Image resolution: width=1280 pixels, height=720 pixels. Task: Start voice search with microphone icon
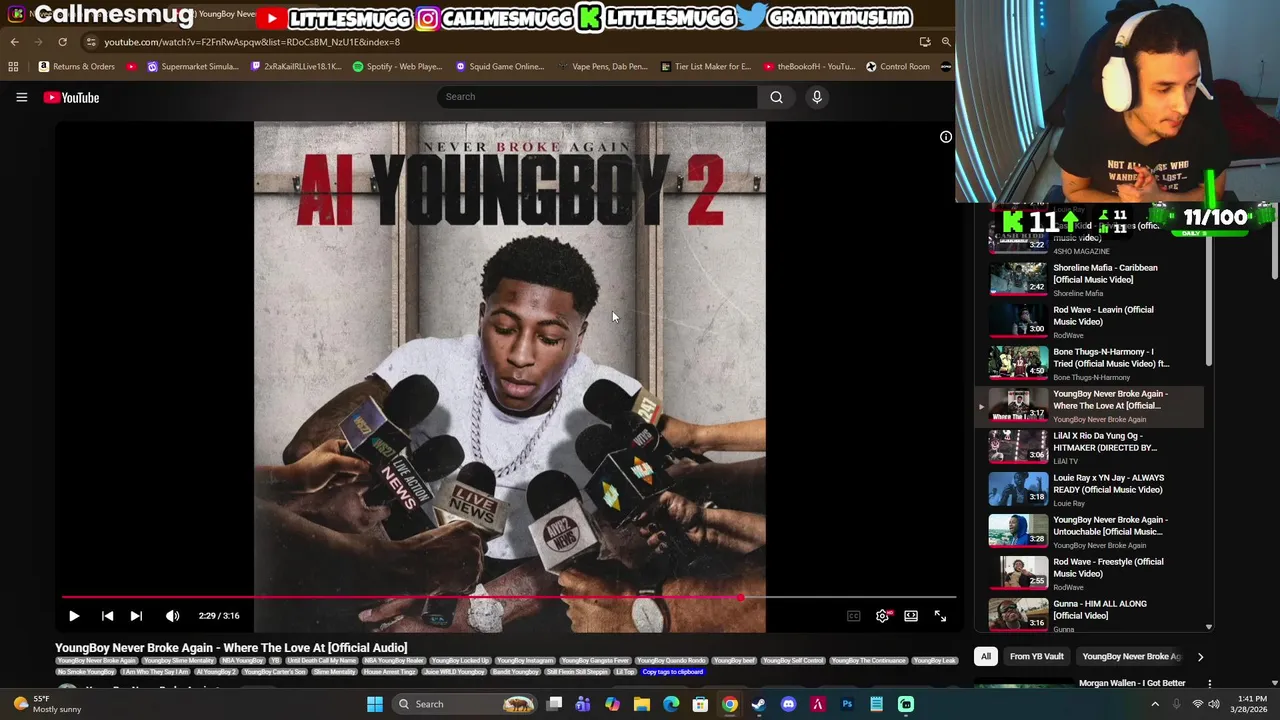tap(817, 97)
